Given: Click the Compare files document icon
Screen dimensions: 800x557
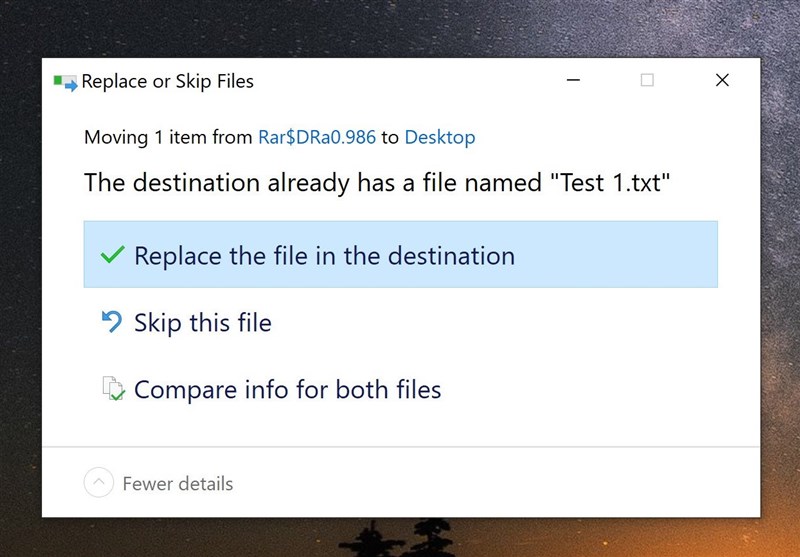Looking at the screenshot, I should (x=112, y=389).
